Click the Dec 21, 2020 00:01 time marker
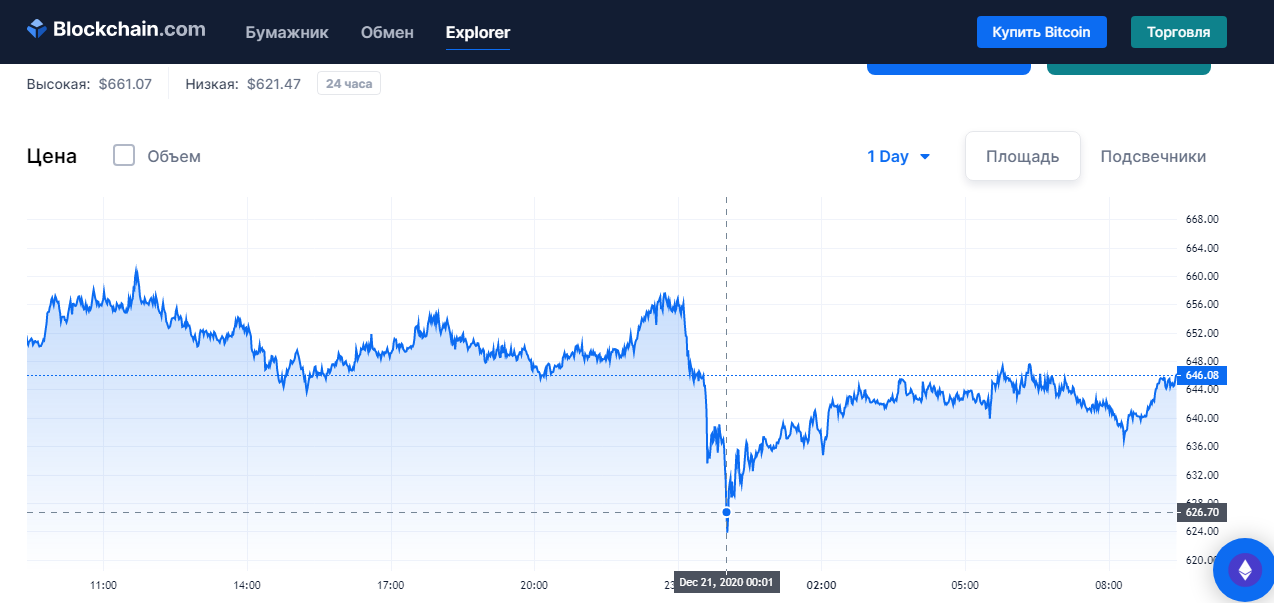Image resolution: width=1274 pixels, height=603 pixels. (725, 582)
